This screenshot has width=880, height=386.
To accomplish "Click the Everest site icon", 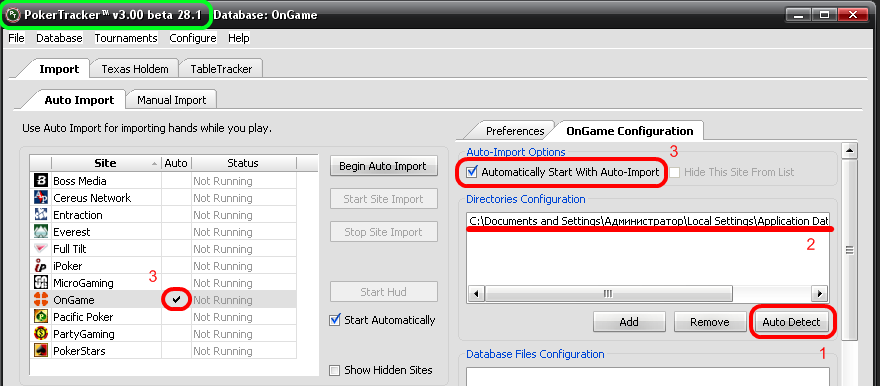I will (x=41, y=232).
